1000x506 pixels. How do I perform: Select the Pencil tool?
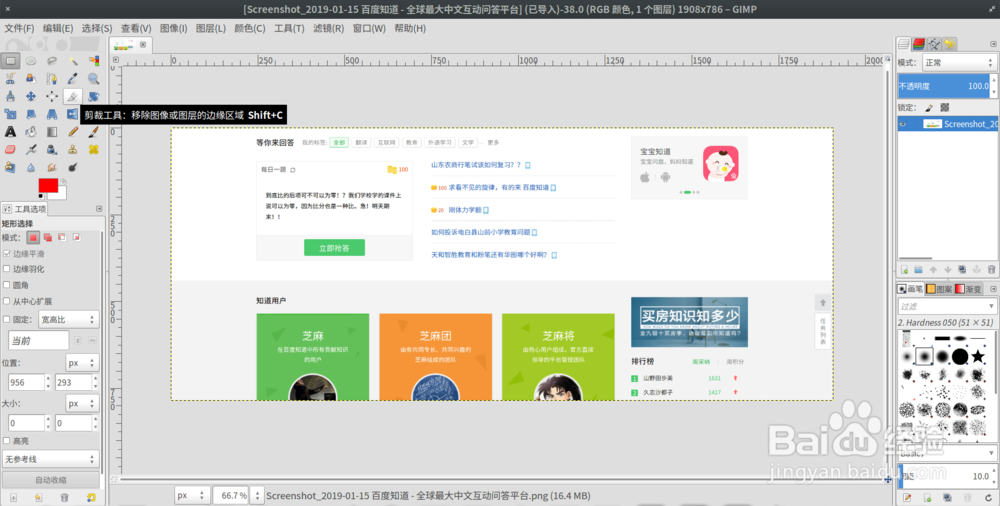73,132
